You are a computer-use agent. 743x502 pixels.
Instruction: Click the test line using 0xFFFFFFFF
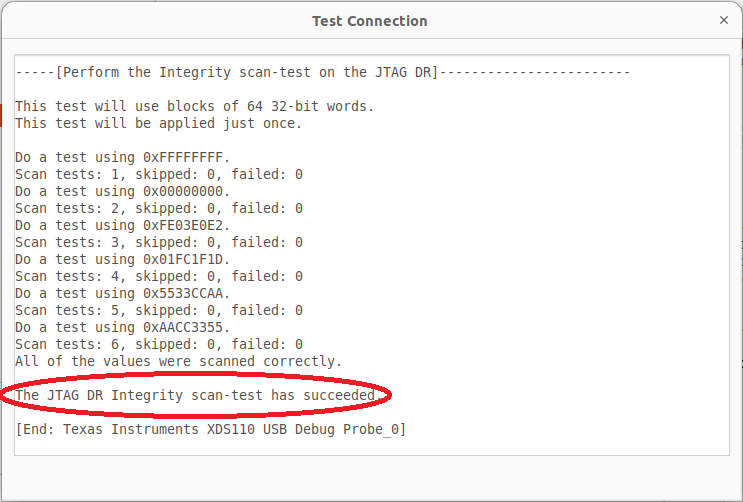122,157
